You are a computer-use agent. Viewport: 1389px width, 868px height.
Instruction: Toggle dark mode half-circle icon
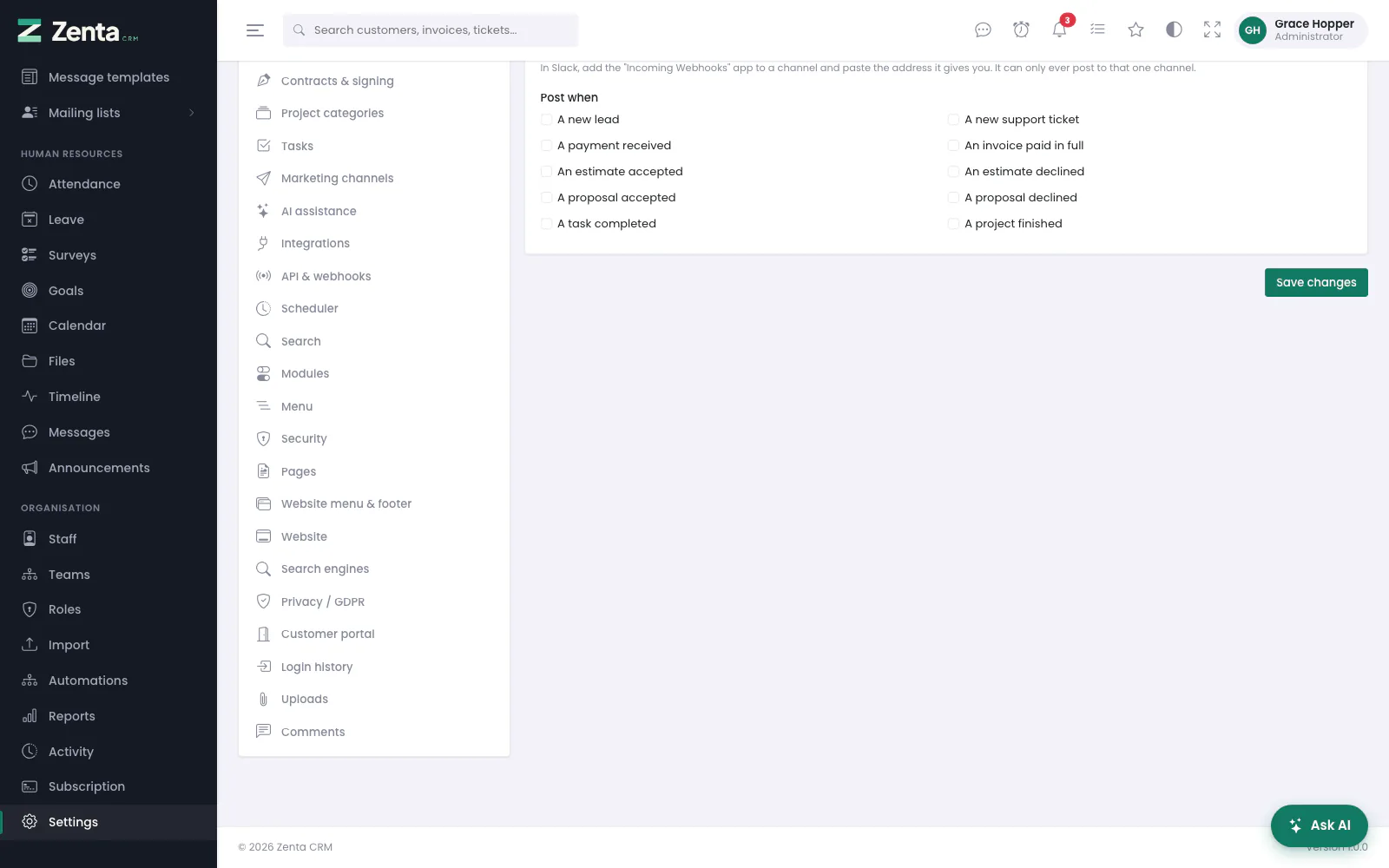click(1174, 30)
